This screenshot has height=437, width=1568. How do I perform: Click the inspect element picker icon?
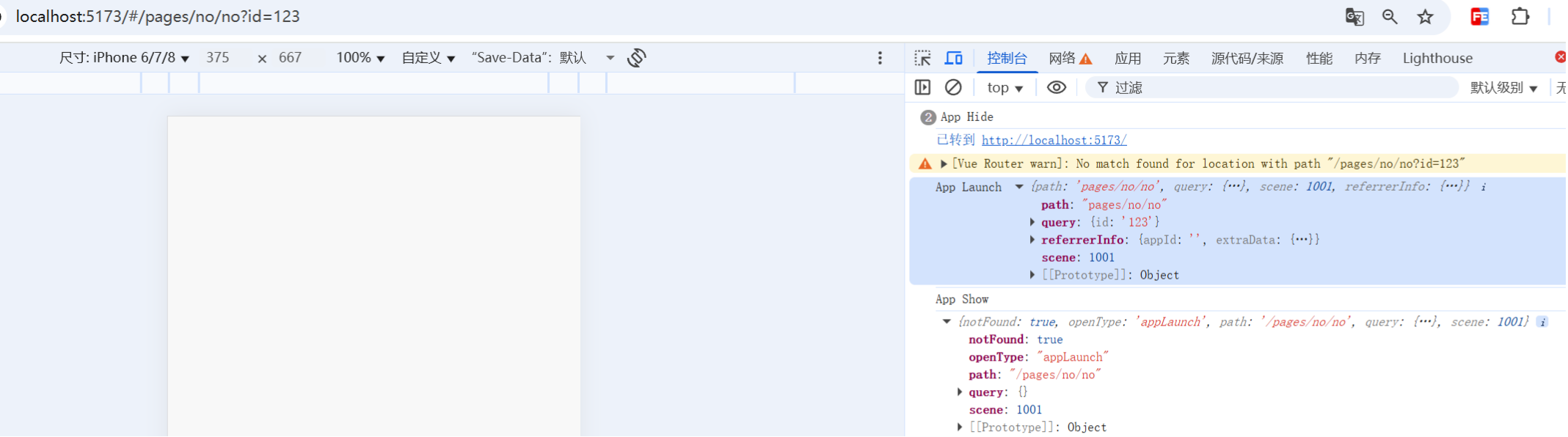coord(922,58)
